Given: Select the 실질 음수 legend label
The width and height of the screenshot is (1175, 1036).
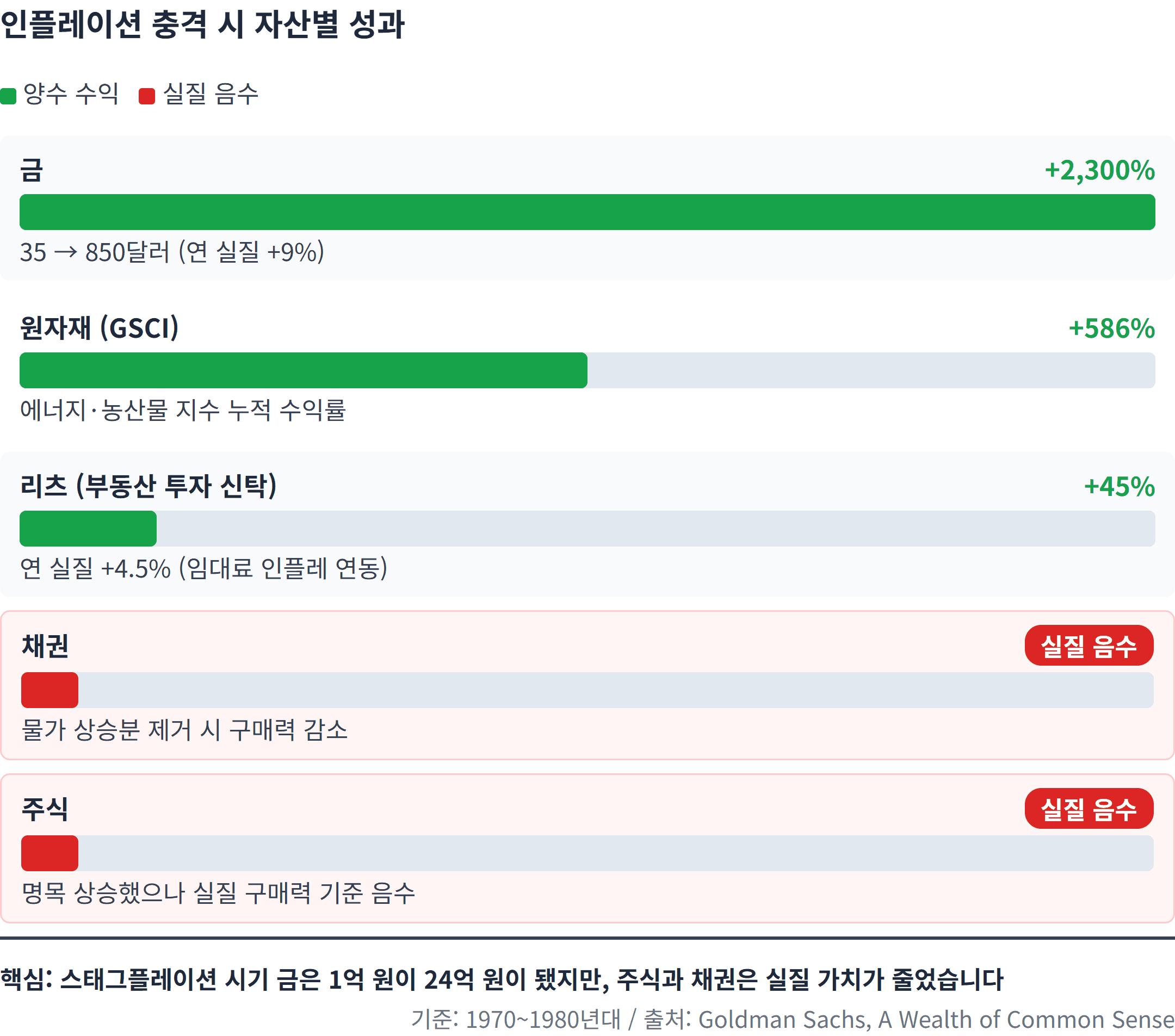Looking at the screenshot, I should click(x=211, y=94).
